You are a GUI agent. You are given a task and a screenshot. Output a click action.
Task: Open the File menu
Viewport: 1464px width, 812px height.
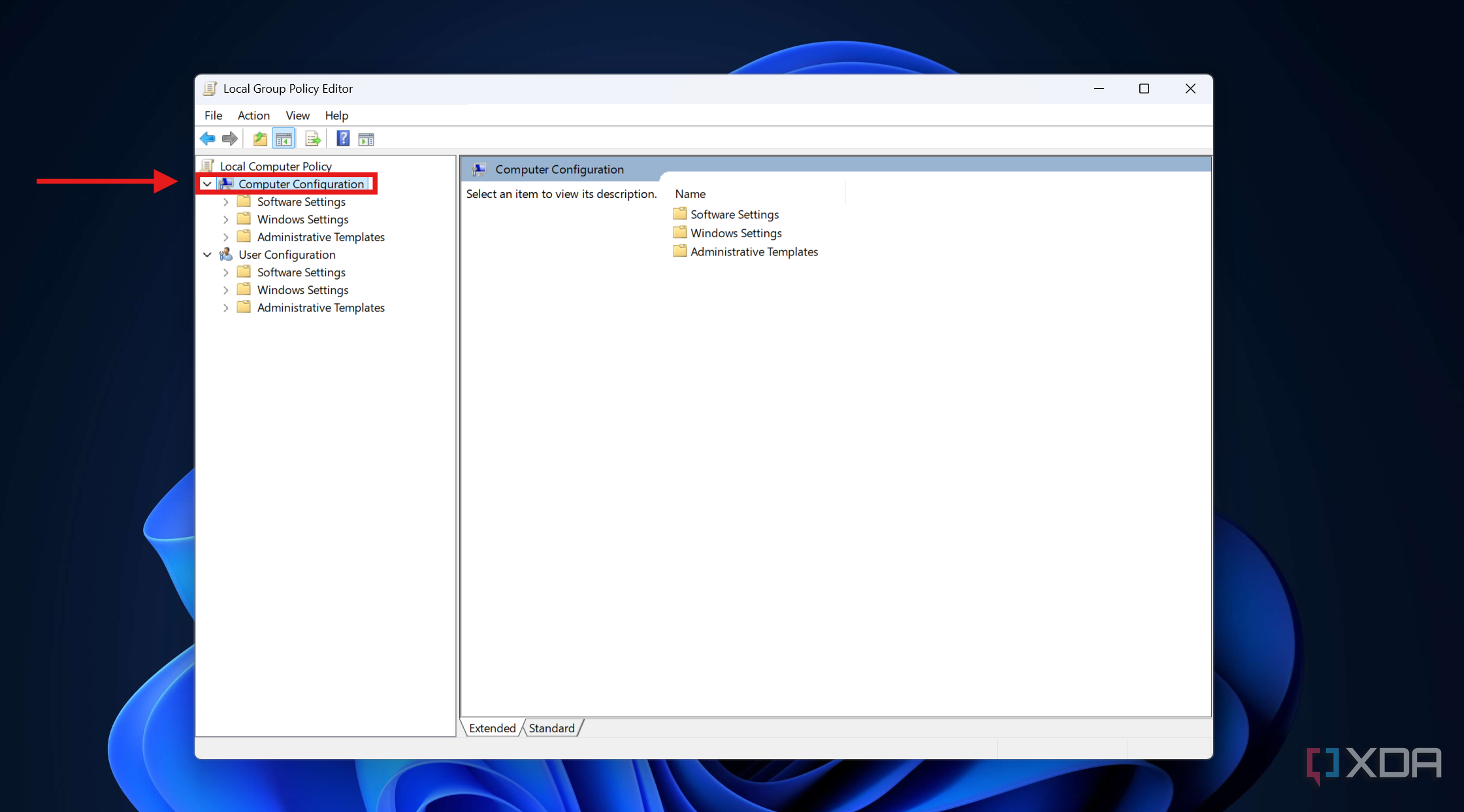pyautogui.click(x=213, y=115)
